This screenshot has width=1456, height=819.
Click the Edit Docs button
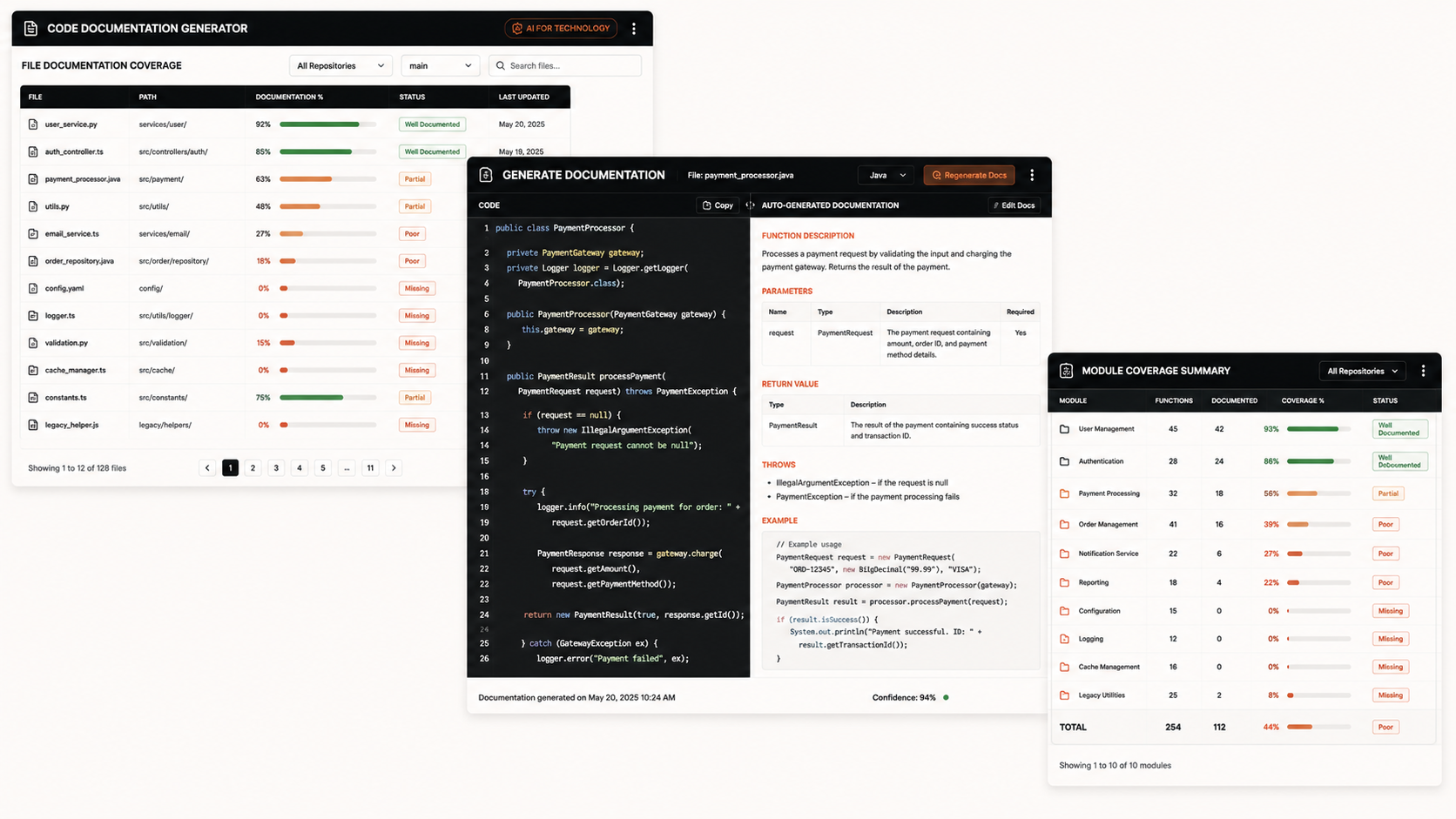pos(1014,205)
